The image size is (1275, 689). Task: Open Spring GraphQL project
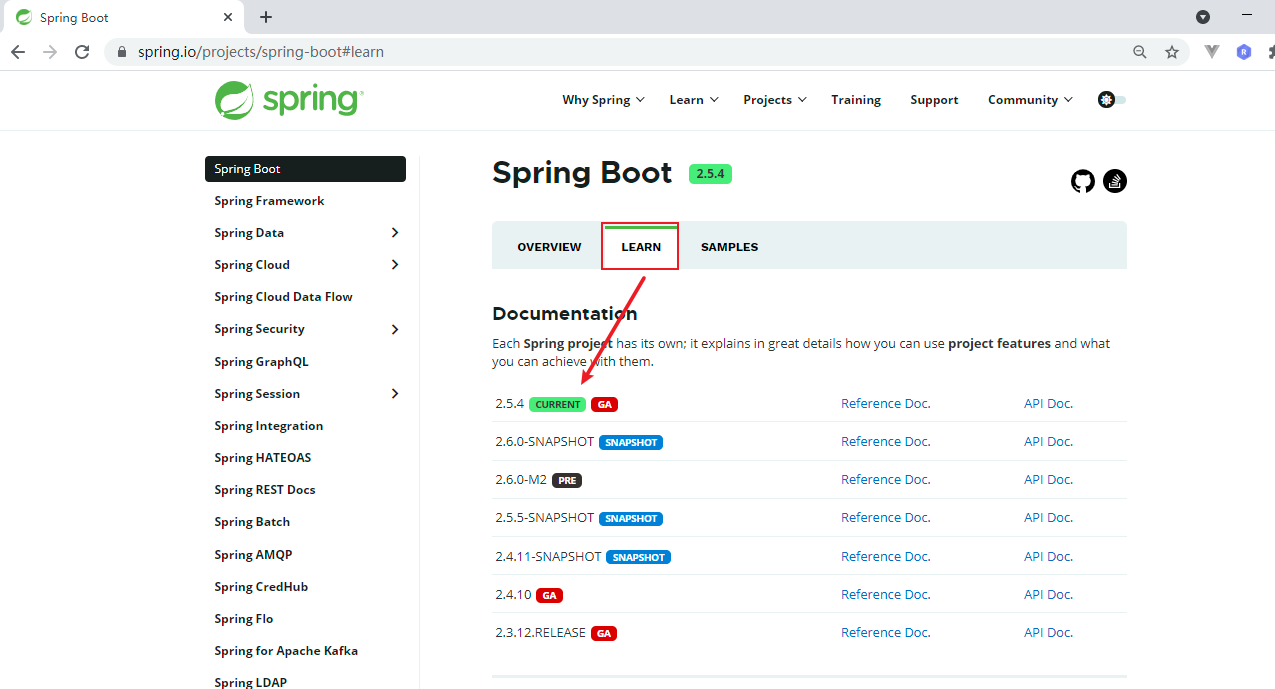click(x=261, y=362)
